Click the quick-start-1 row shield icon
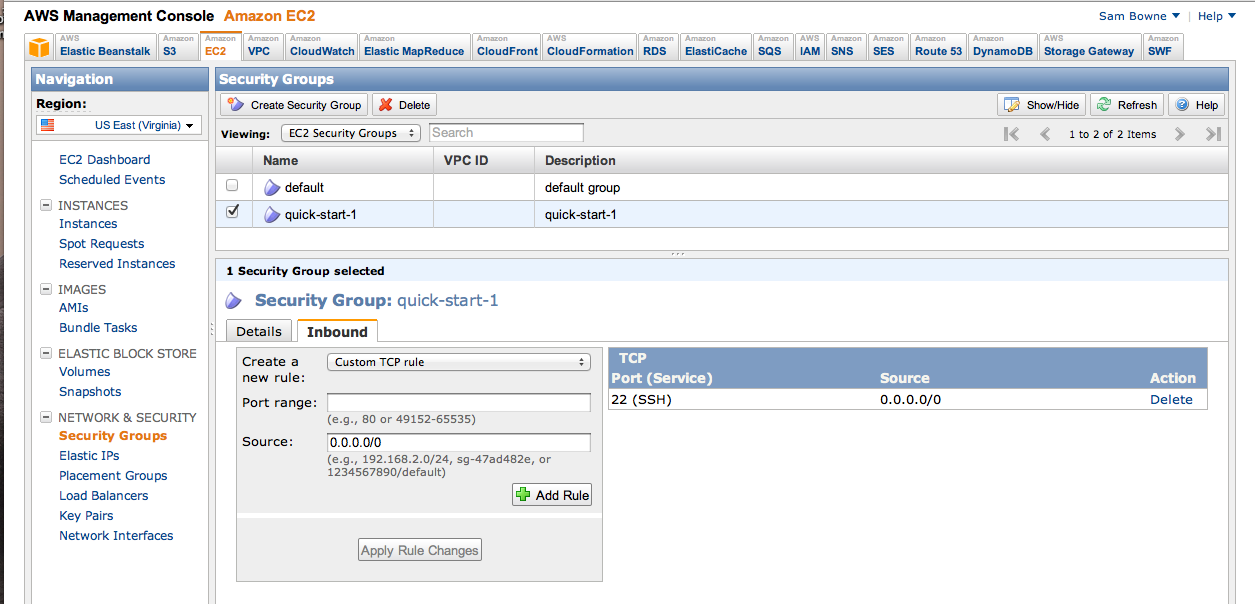 (272, 215)
